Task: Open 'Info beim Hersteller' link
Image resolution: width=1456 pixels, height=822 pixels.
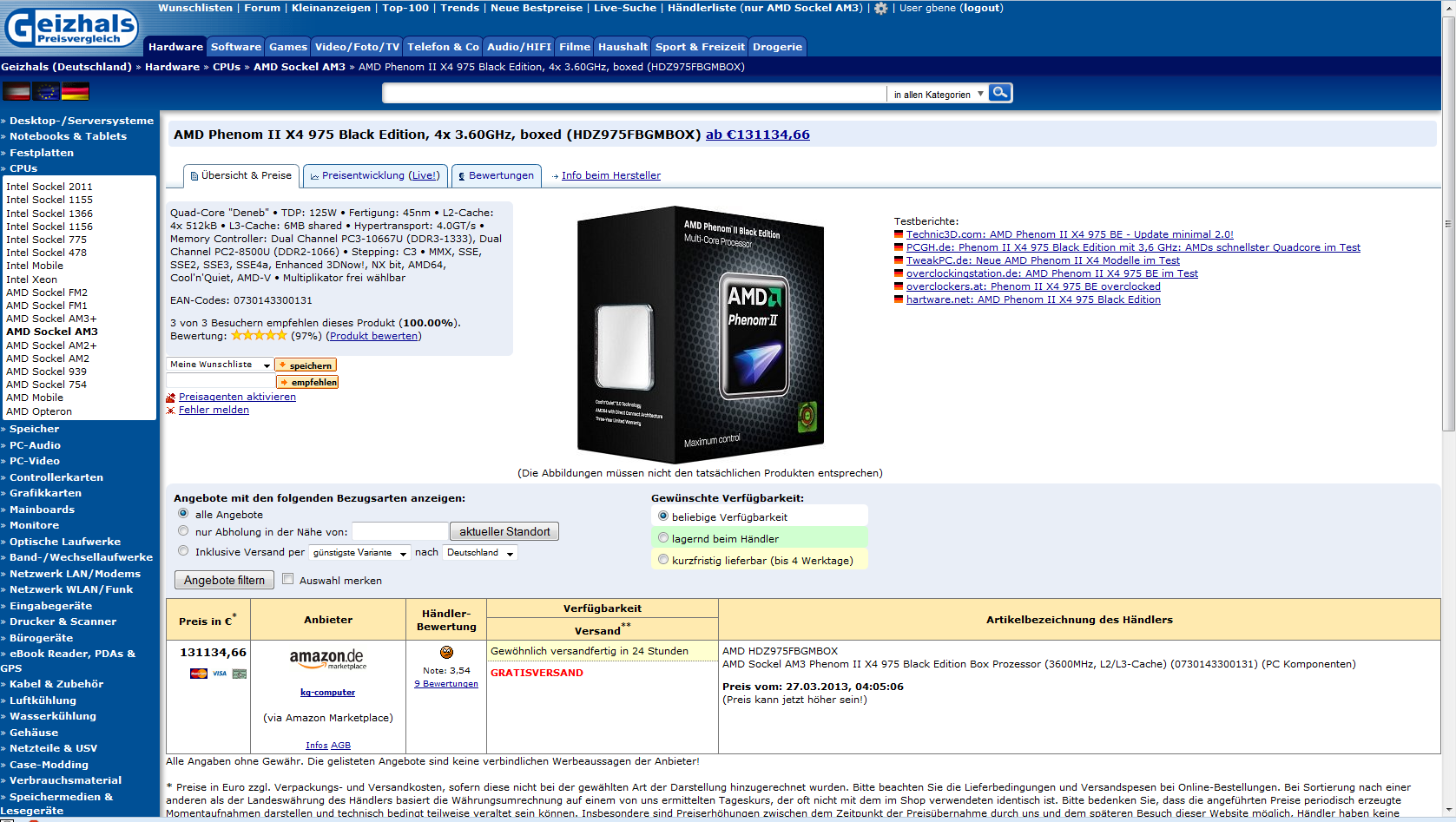Action: pos(611,175)
